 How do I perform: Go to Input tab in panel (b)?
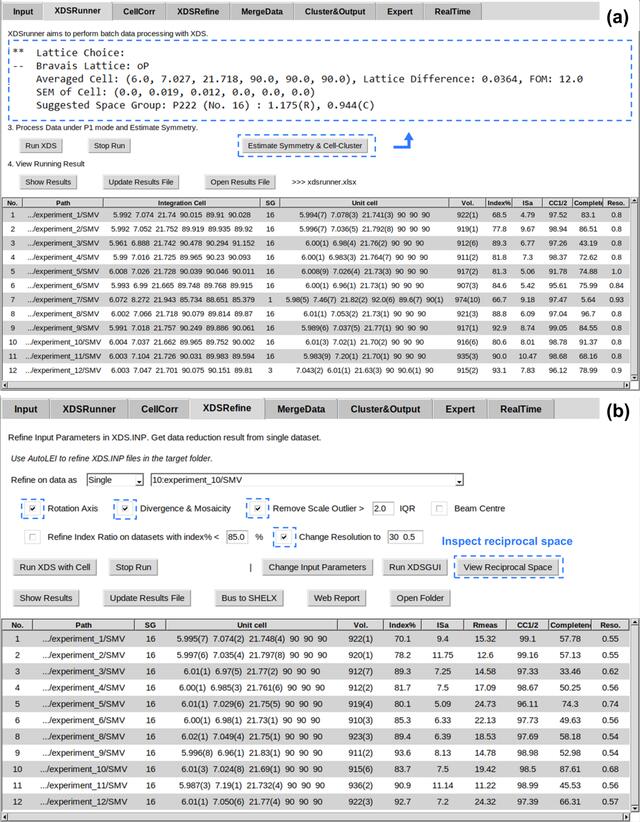coord(26,409)
